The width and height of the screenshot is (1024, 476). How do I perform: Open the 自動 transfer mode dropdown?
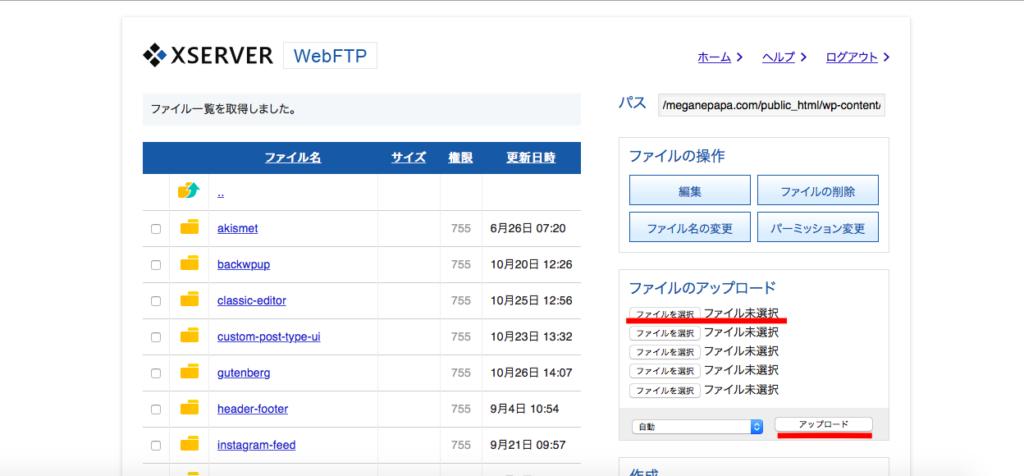tap(697, 426)
